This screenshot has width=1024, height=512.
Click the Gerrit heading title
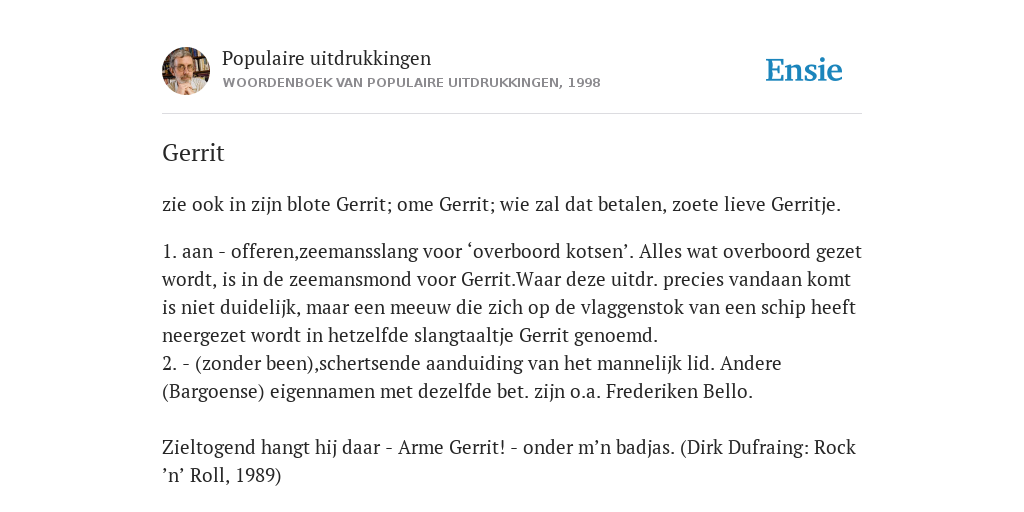[x=193, y=153]
